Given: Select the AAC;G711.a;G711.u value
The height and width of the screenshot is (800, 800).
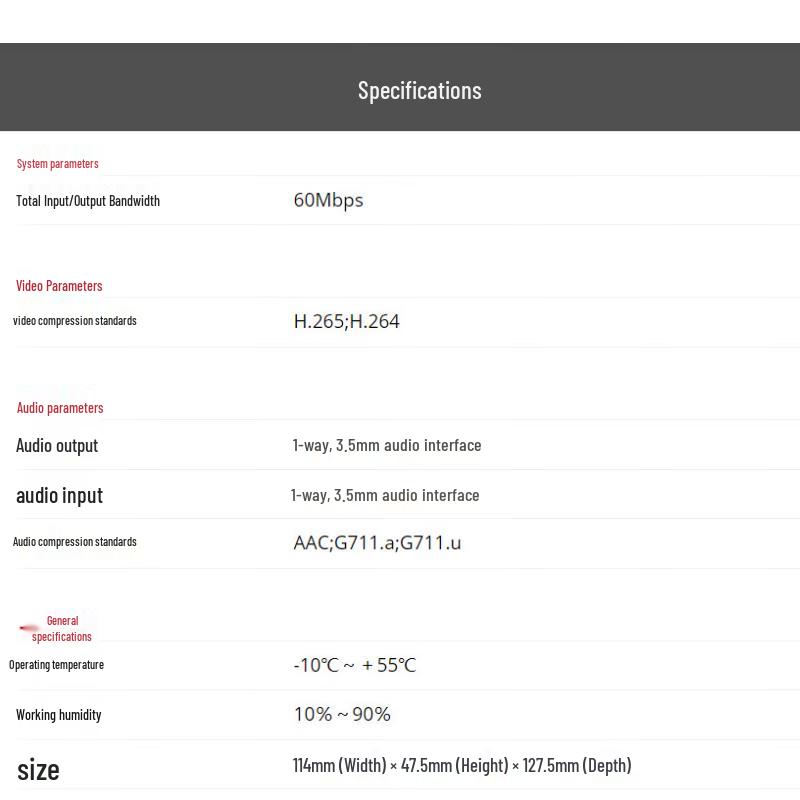Looking at the screenshot, I should (378, 543).
